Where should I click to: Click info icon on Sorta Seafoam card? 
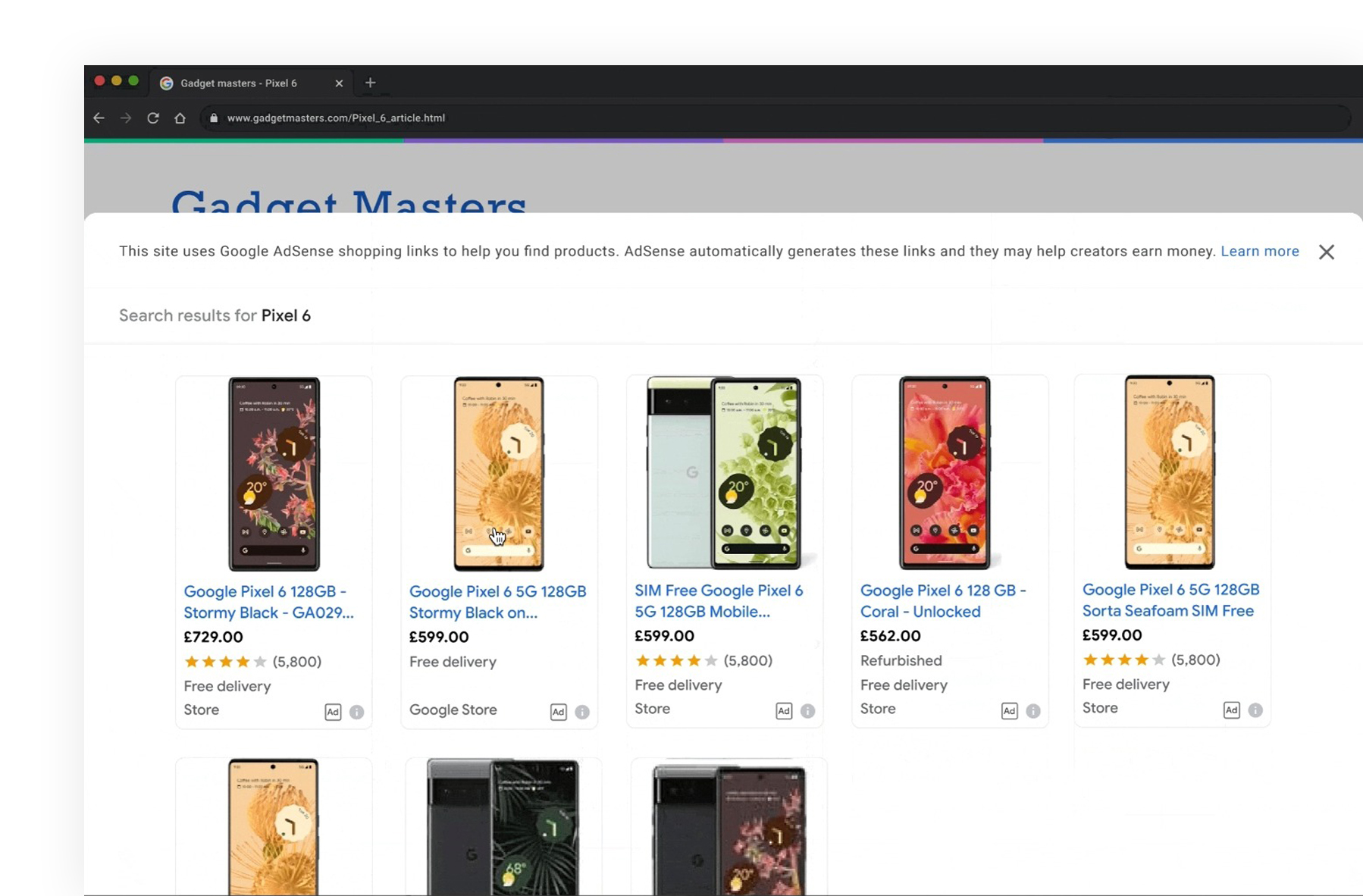pos(1255,710)
